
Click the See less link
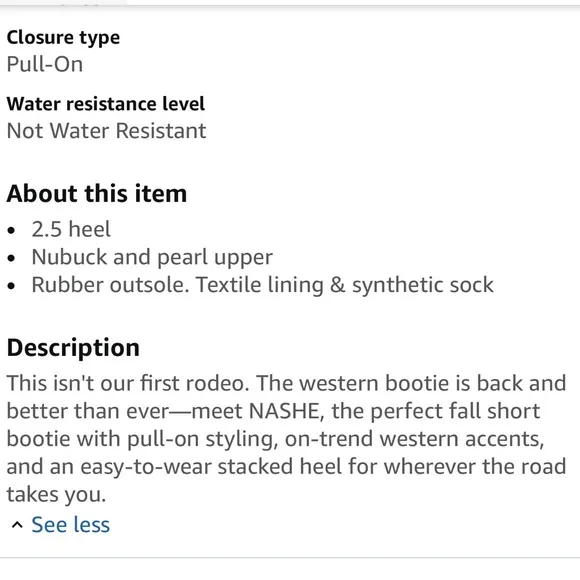70,525
